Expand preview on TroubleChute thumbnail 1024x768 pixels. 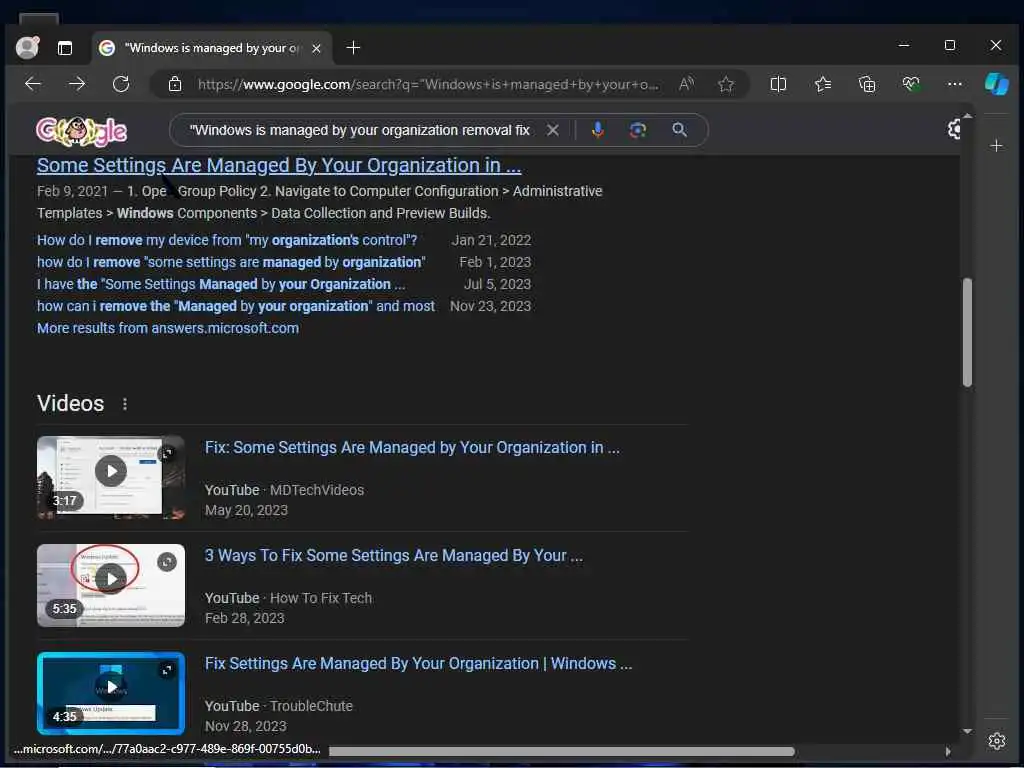pyautogui.click(x=167, y=670)
